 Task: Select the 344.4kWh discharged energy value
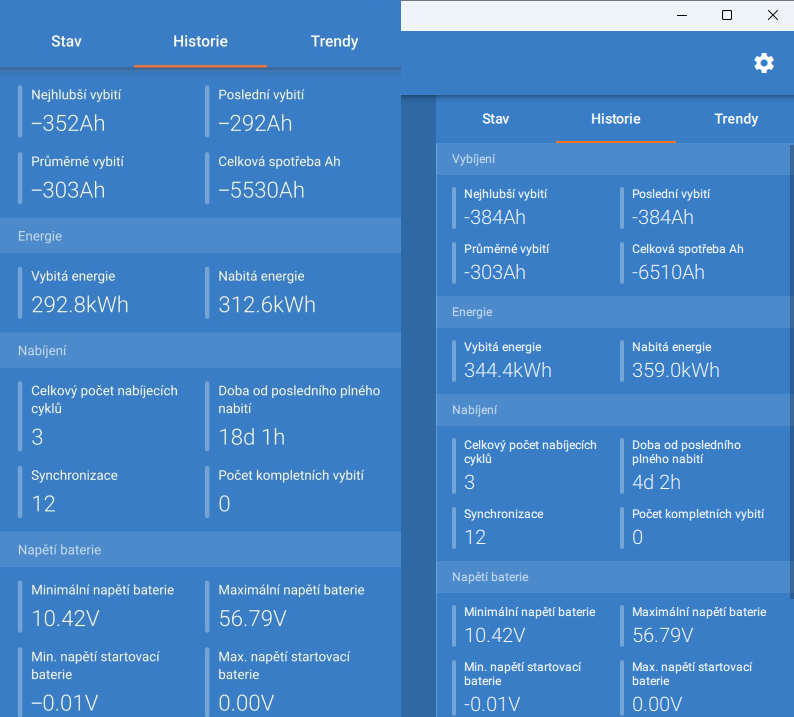508,370
